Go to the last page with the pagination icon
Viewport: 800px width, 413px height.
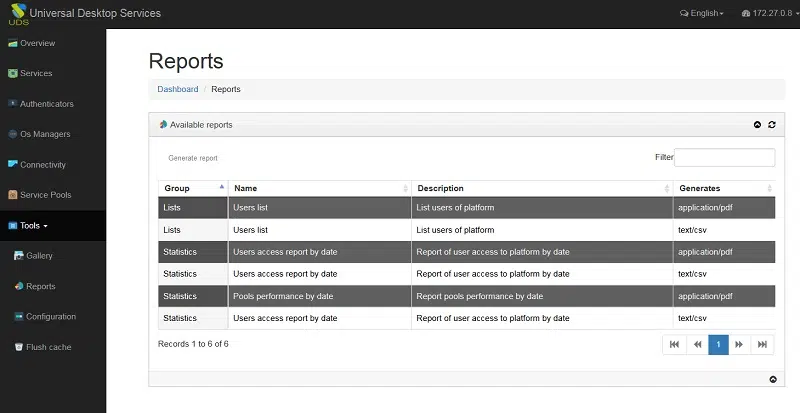762,345
